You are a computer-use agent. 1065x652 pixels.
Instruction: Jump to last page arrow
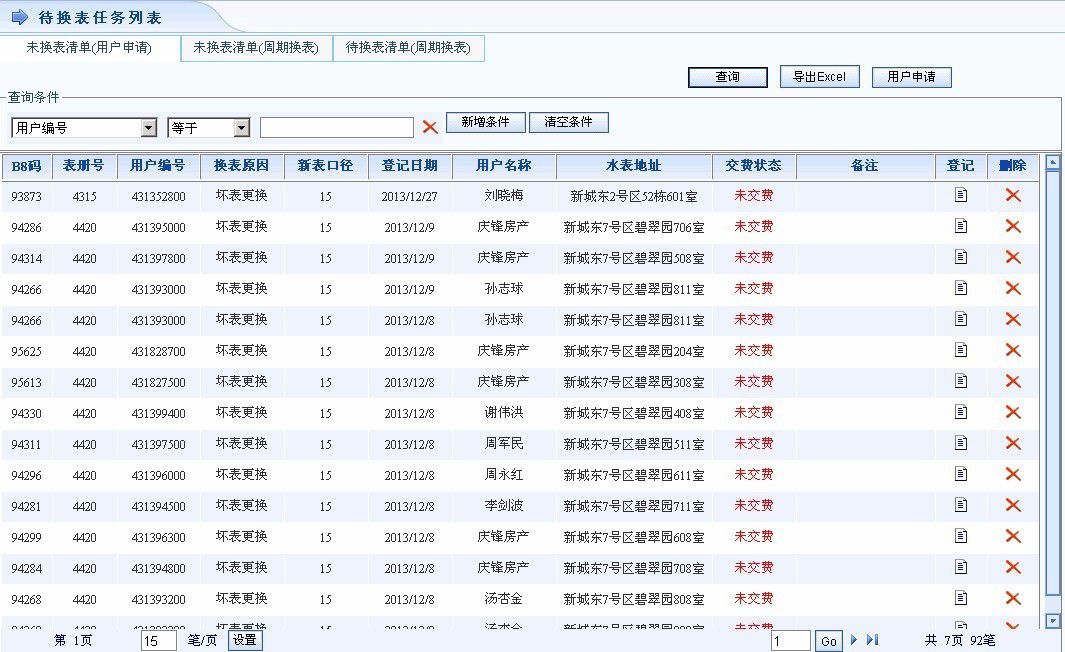(872, 640)
